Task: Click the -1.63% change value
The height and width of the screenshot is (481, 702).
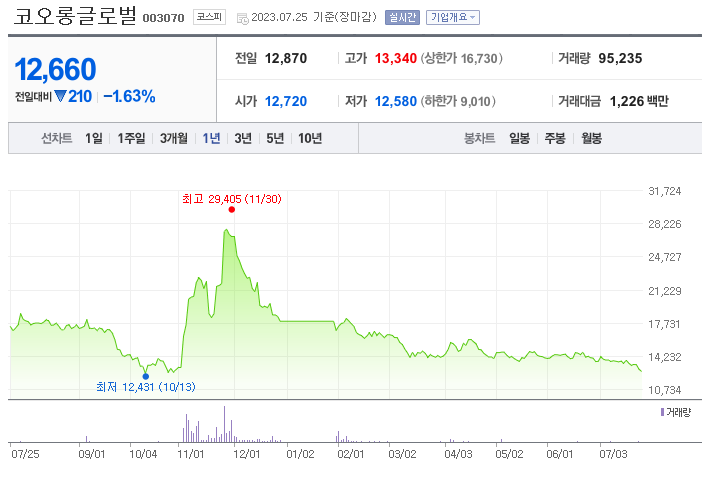Action: [x=129, y=96]
